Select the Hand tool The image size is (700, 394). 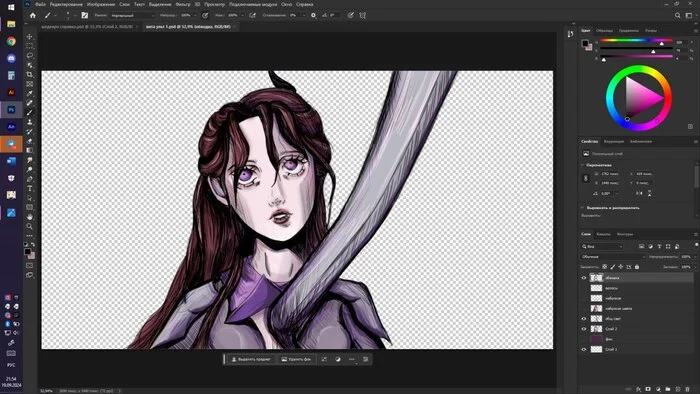pos(29,217)
